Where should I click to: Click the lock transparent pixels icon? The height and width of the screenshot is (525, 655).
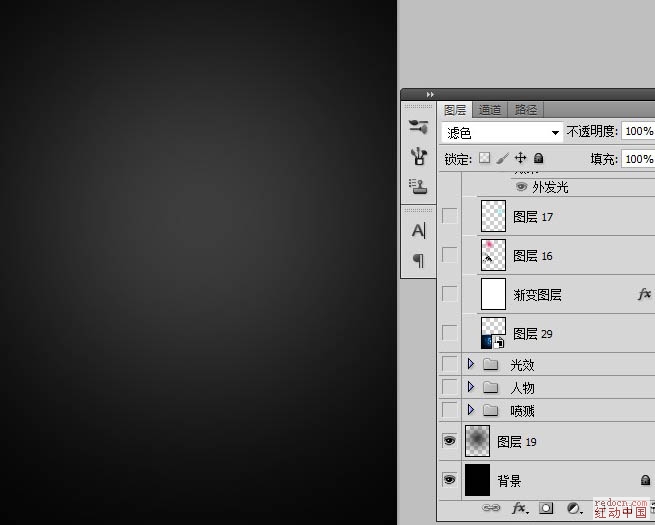click(x=485, y=158)
